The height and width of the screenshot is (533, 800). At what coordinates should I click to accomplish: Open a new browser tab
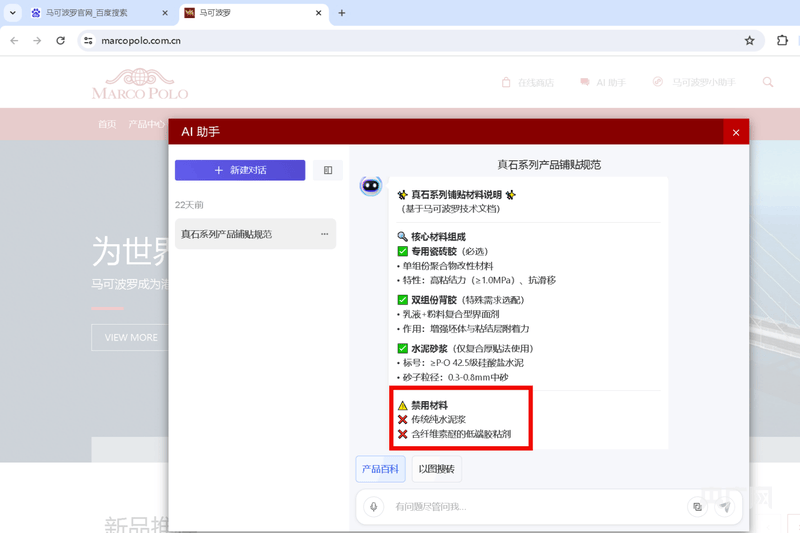pyautogui.click(x=342, y=13)
